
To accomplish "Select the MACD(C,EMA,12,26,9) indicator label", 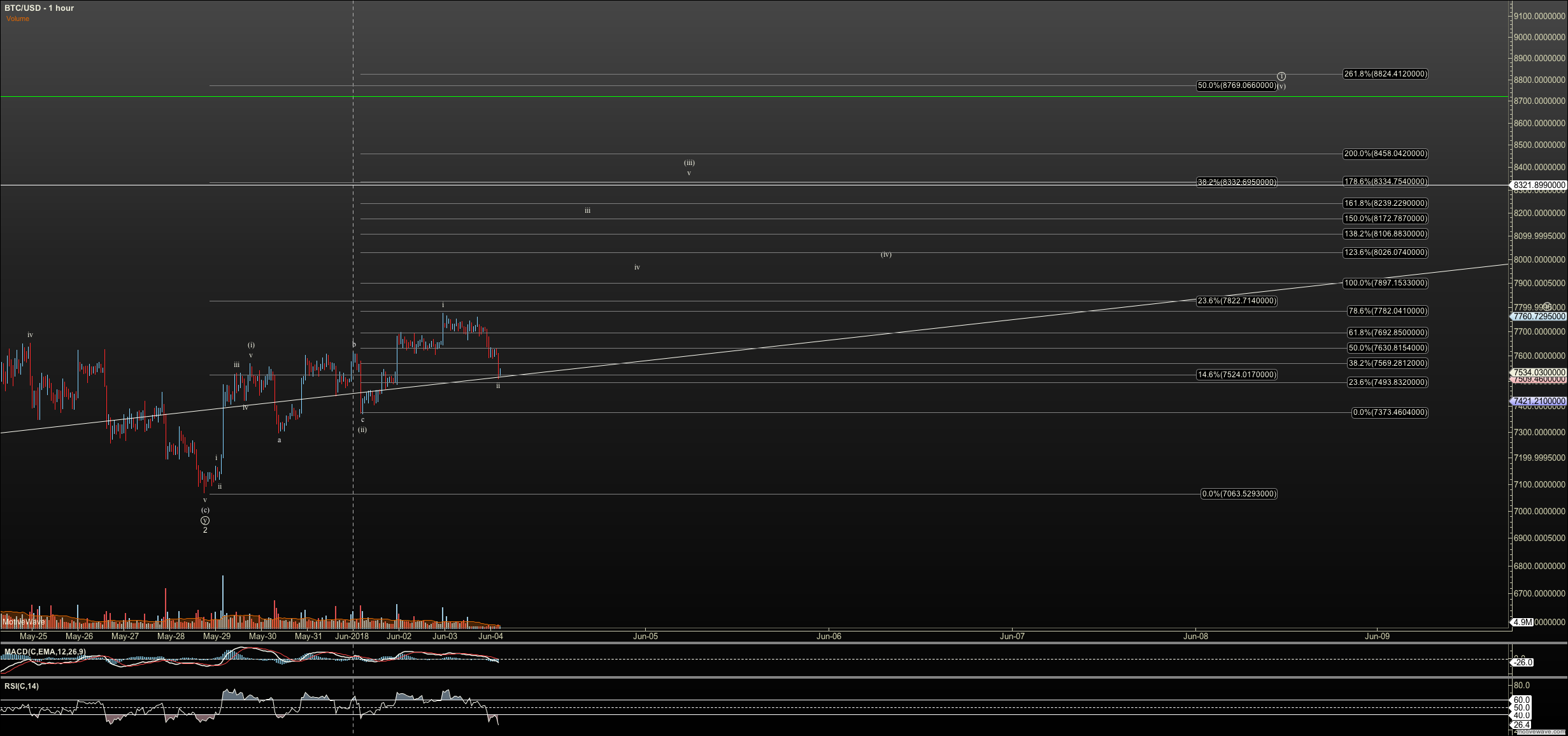I will coord(45,651).
